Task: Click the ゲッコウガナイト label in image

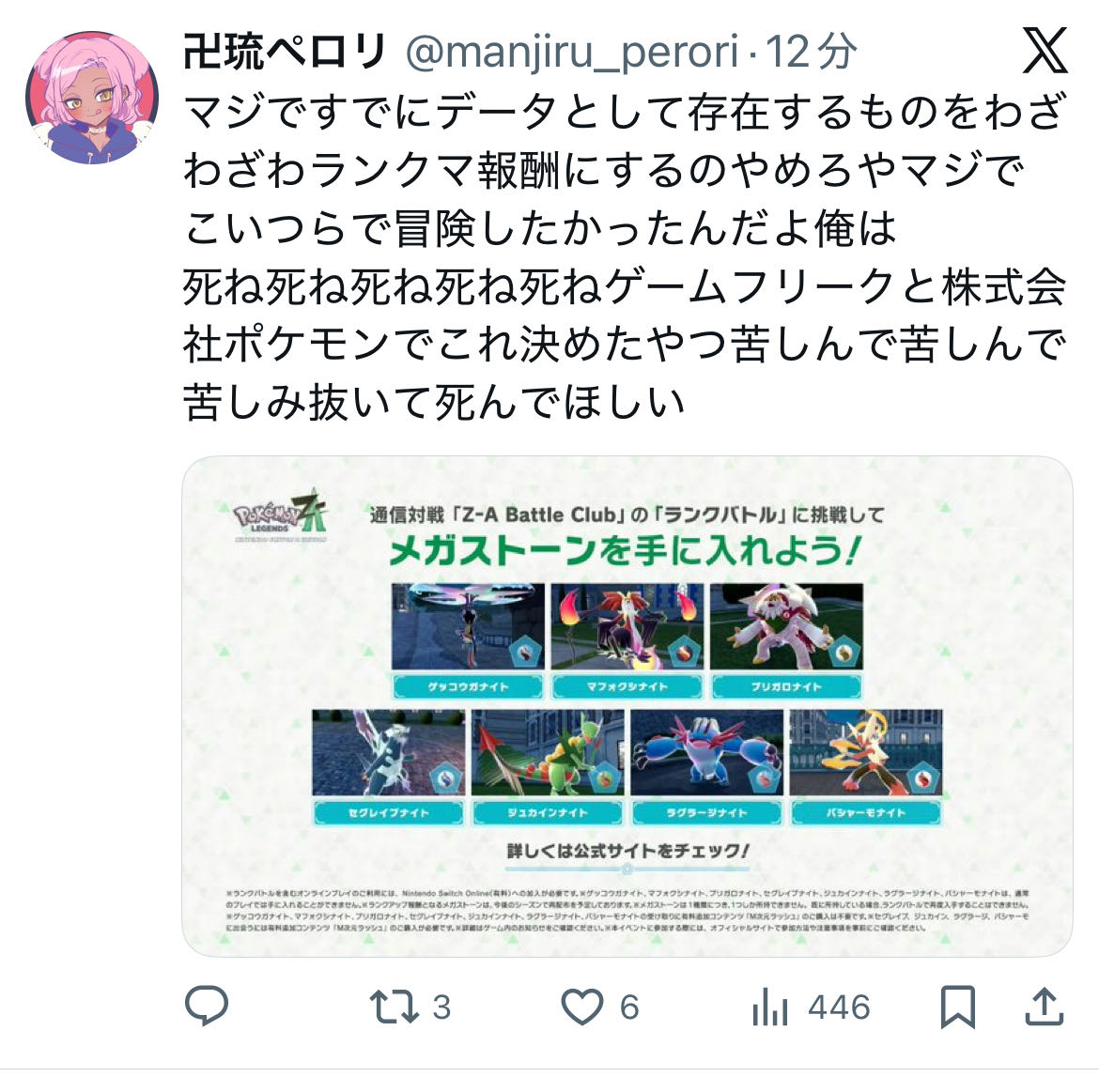Action: tap(468, 687)
